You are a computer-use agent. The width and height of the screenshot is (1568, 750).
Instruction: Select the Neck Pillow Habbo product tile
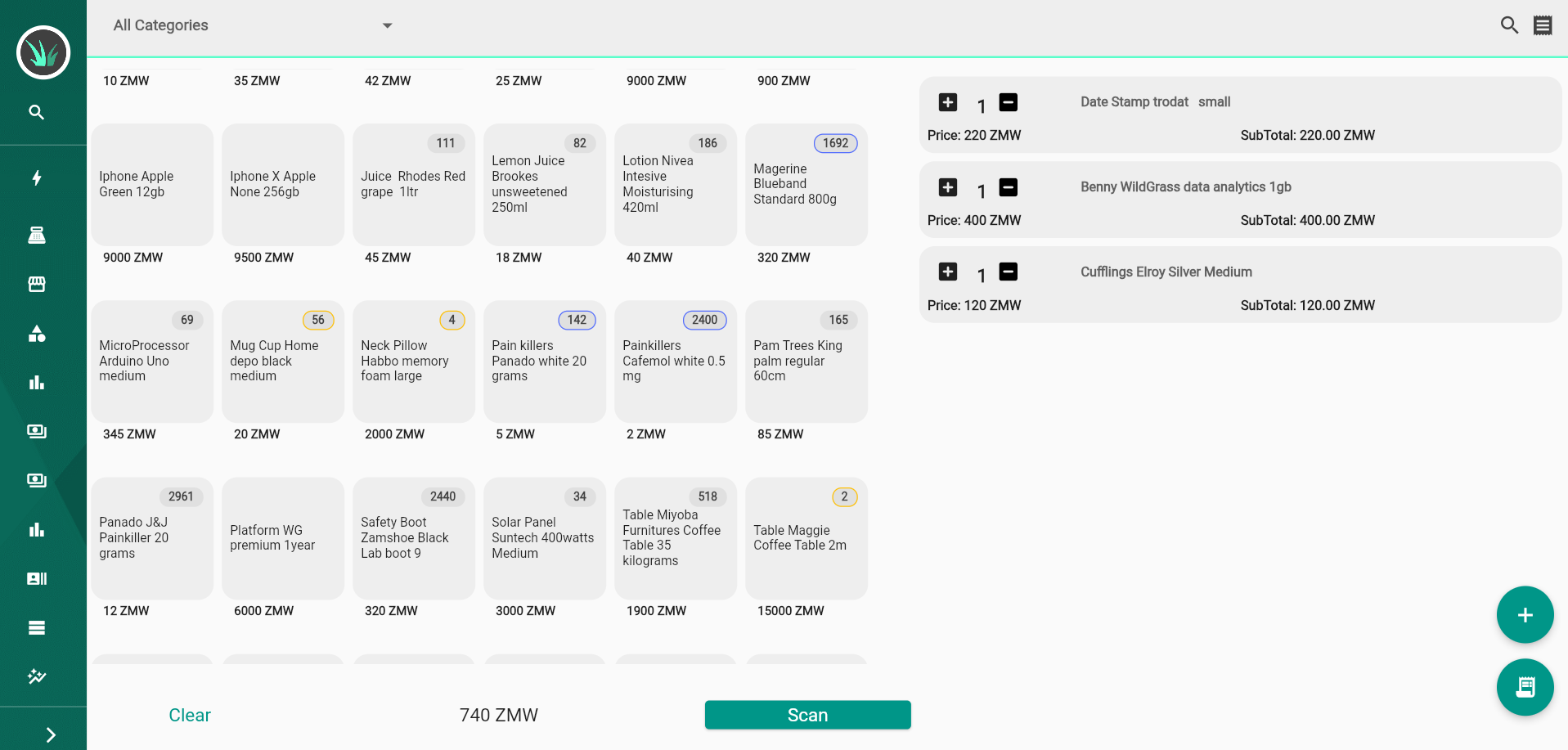[413, 362]
